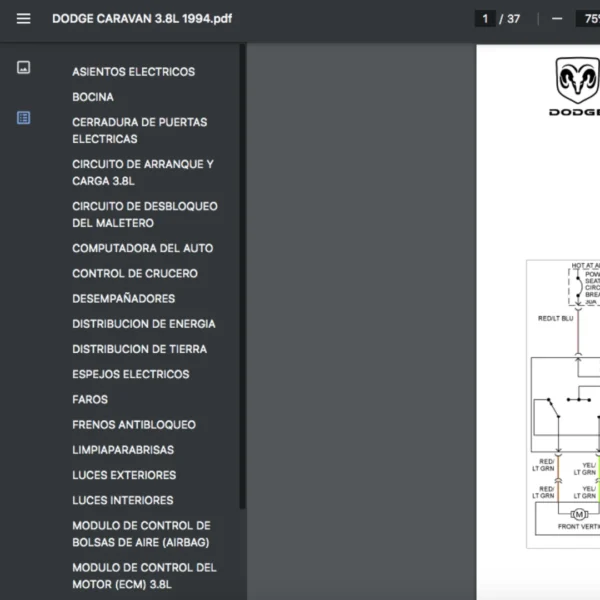Show the page thumbnails view

coord(24,68)
